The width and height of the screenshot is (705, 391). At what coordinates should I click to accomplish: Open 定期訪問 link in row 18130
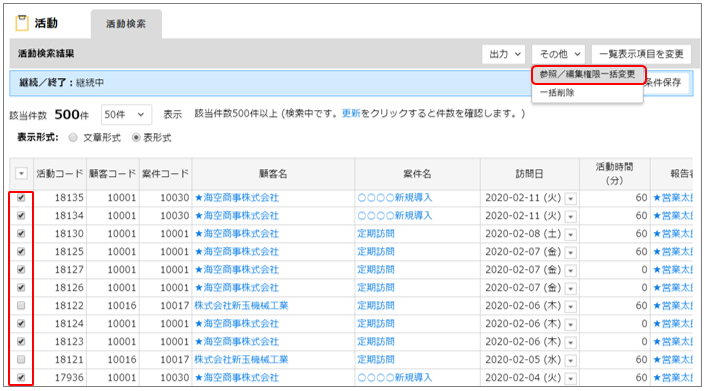click(376, 234)
